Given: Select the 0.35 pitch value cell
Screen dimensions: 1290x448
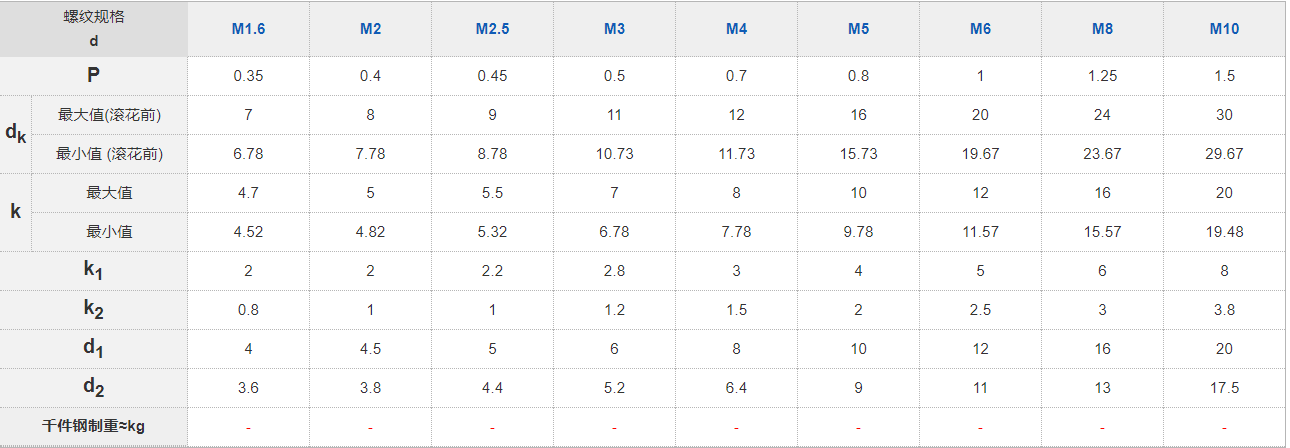Looking at the screenshot, I should coord(248,76).
